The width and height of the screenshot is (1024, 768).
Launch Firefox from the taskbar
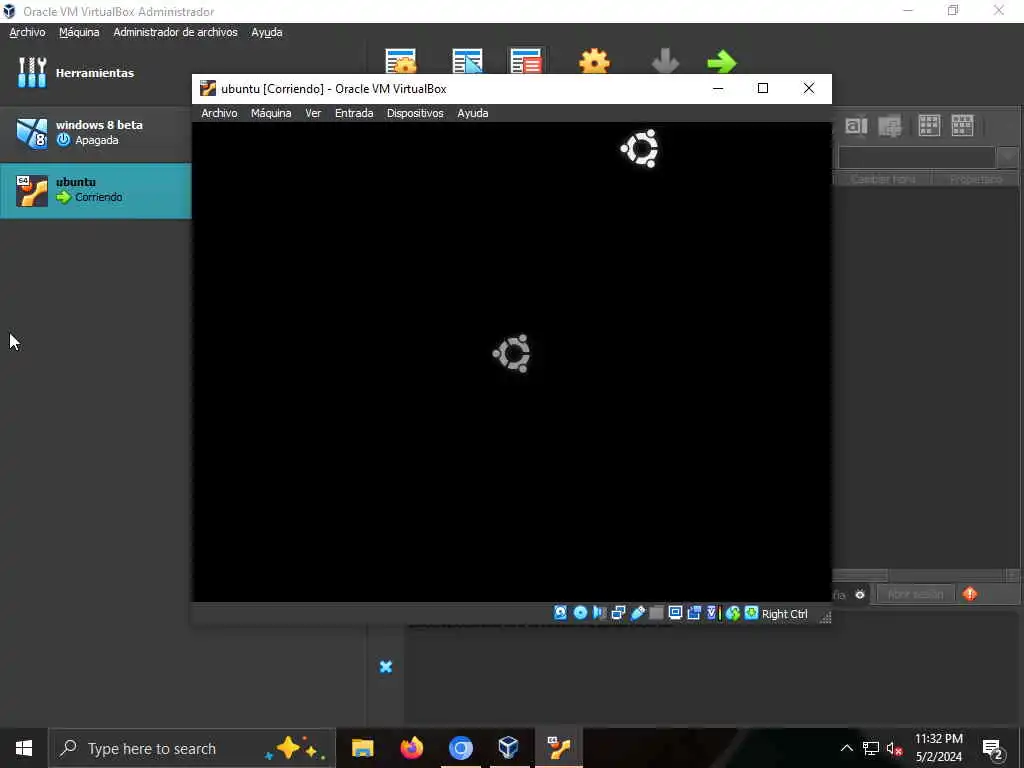[x=411, y=748]
